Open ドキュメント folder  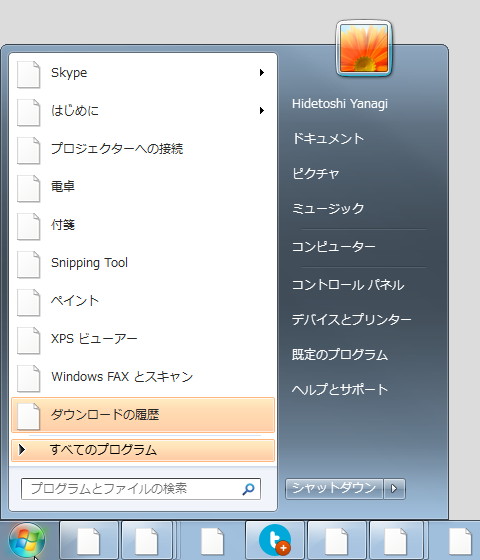pyautogui.click(x=328, y=138)
